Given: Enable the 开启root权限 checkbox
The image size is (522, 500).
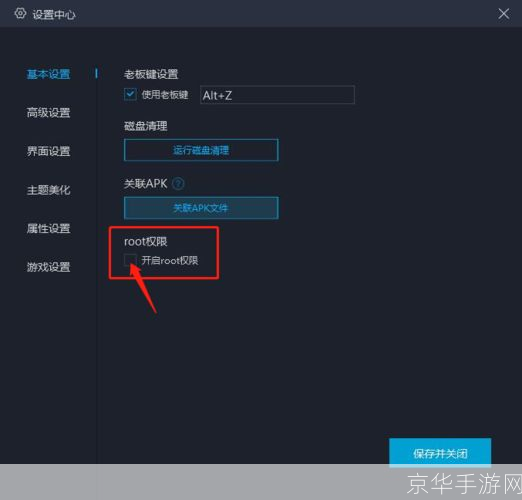Looking at the screenshot, I should tap(130, 260).
